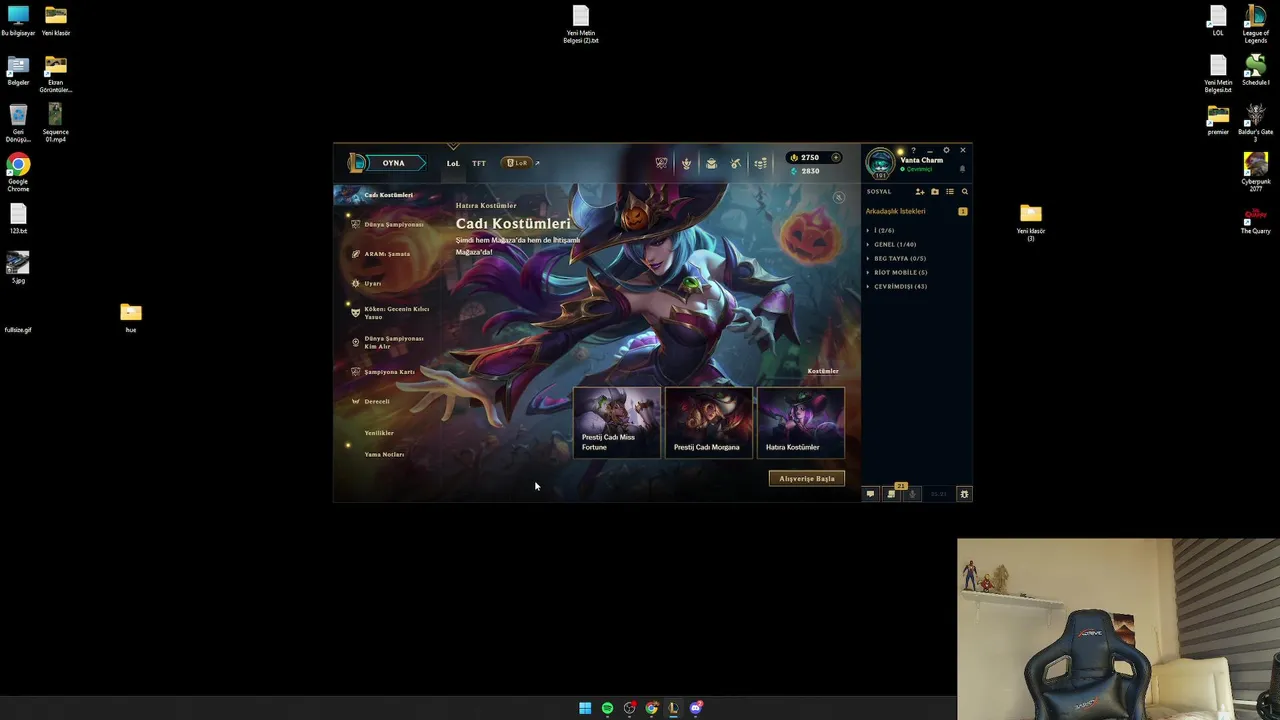This screenshot has height=720, width=1280.
Task: Open the LoR external link tab
Action: pyautogui.click(x=520, y=163)
